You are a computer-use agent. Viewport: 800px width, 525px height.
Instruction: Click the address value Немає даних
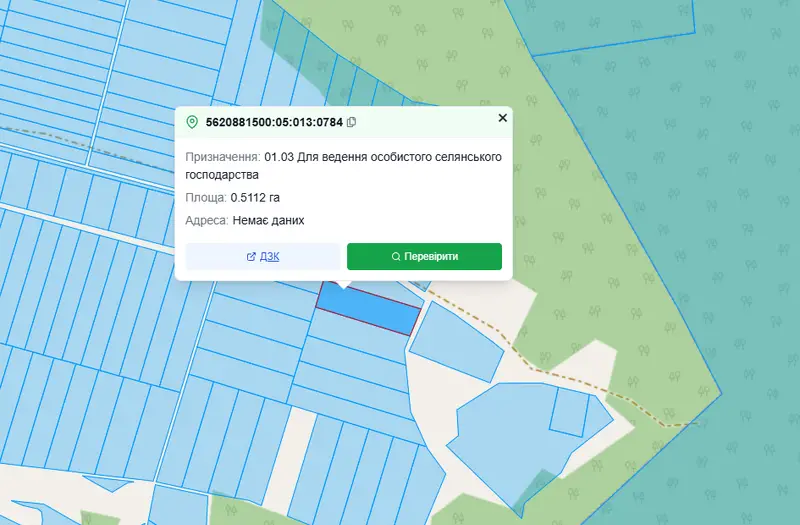point(268,220)
